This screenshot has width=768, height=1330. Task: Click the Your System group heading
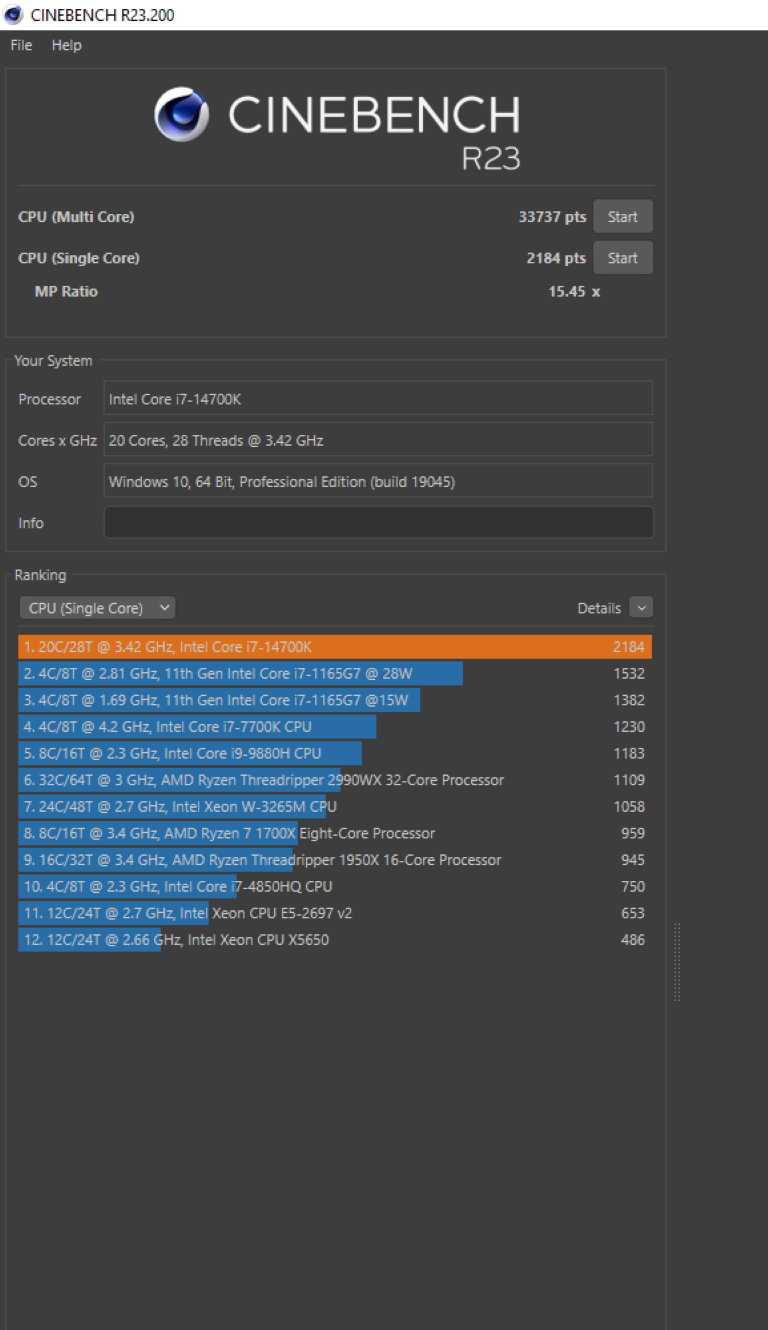click(x=53, y=361)
